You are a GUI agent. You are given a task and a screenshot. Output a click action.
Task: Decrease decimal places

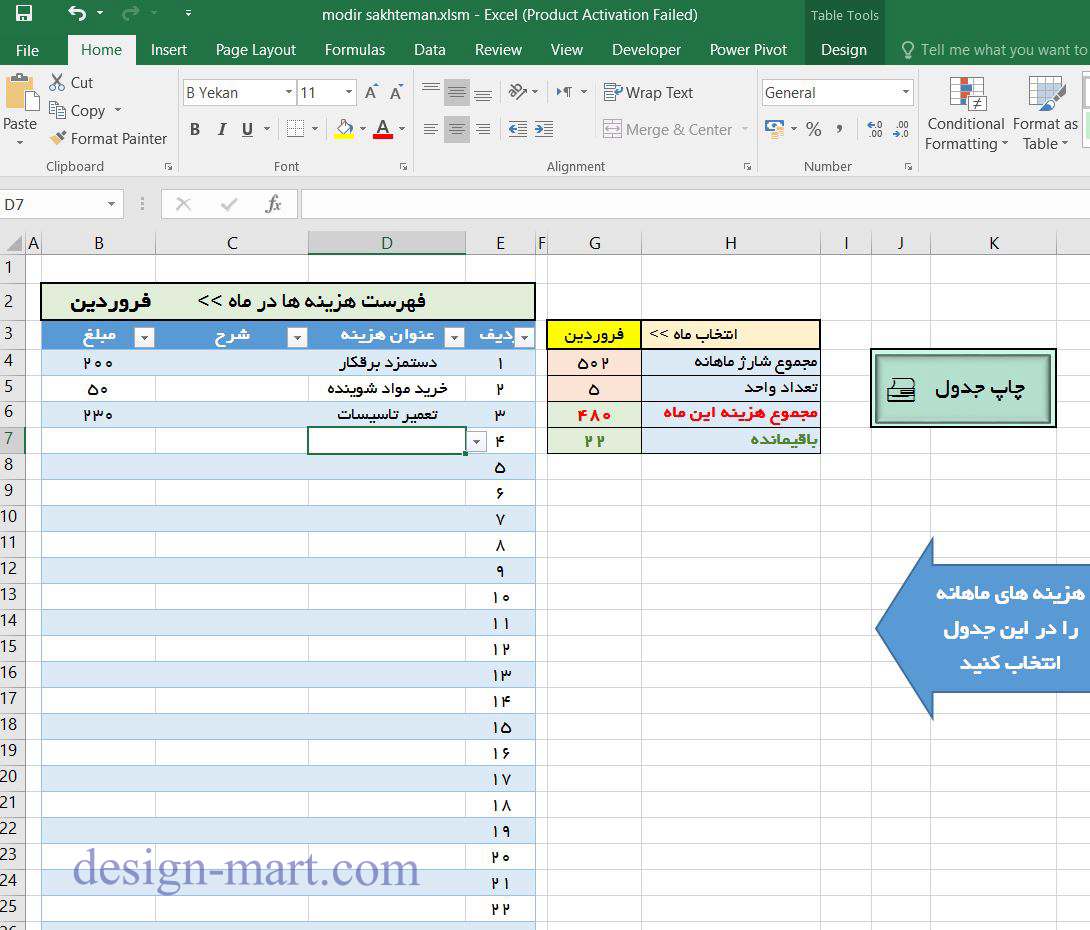click(901, 129)
